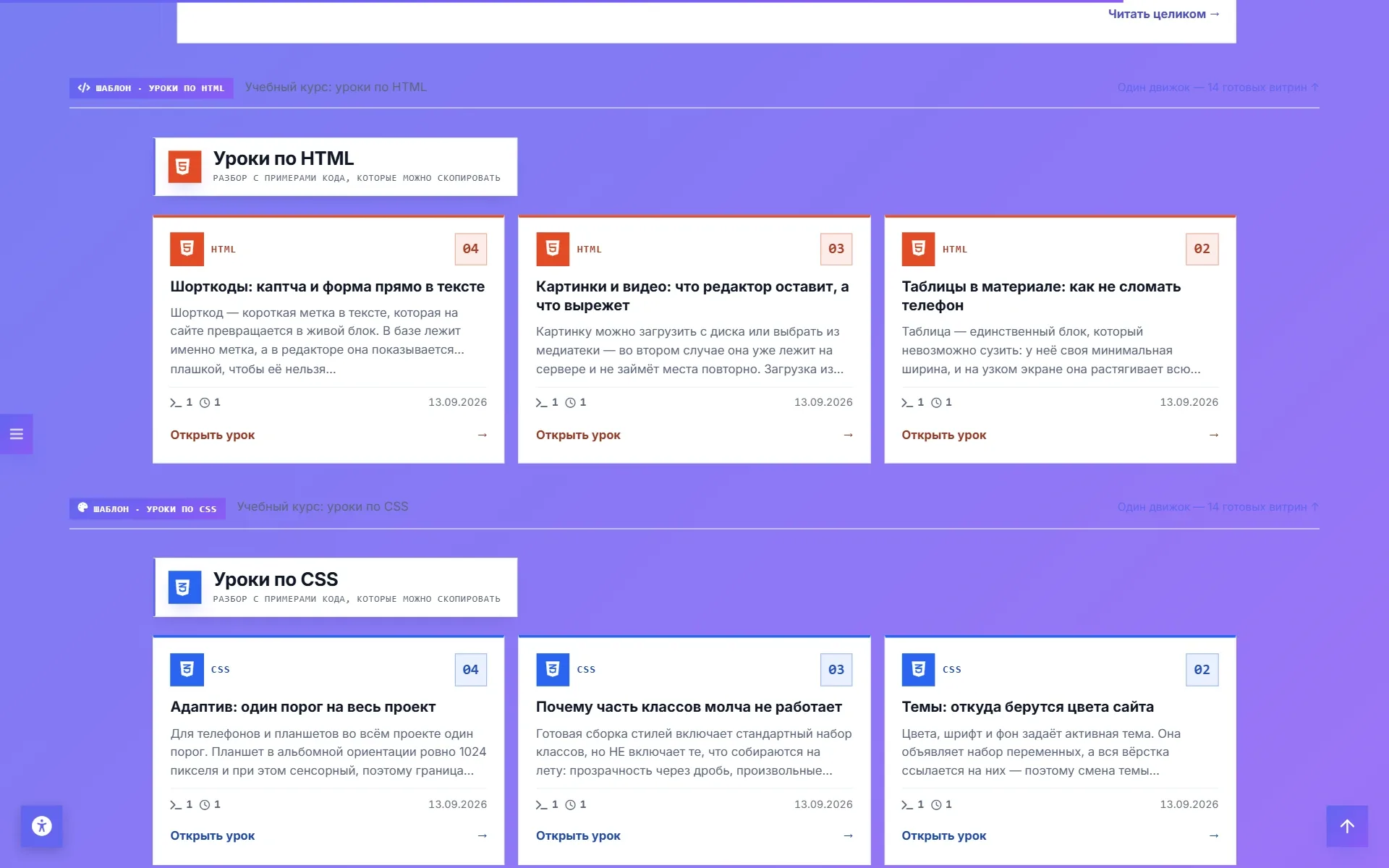
Task: Click the 04 number badge on the Адаптив card
Action: (470, 670)
